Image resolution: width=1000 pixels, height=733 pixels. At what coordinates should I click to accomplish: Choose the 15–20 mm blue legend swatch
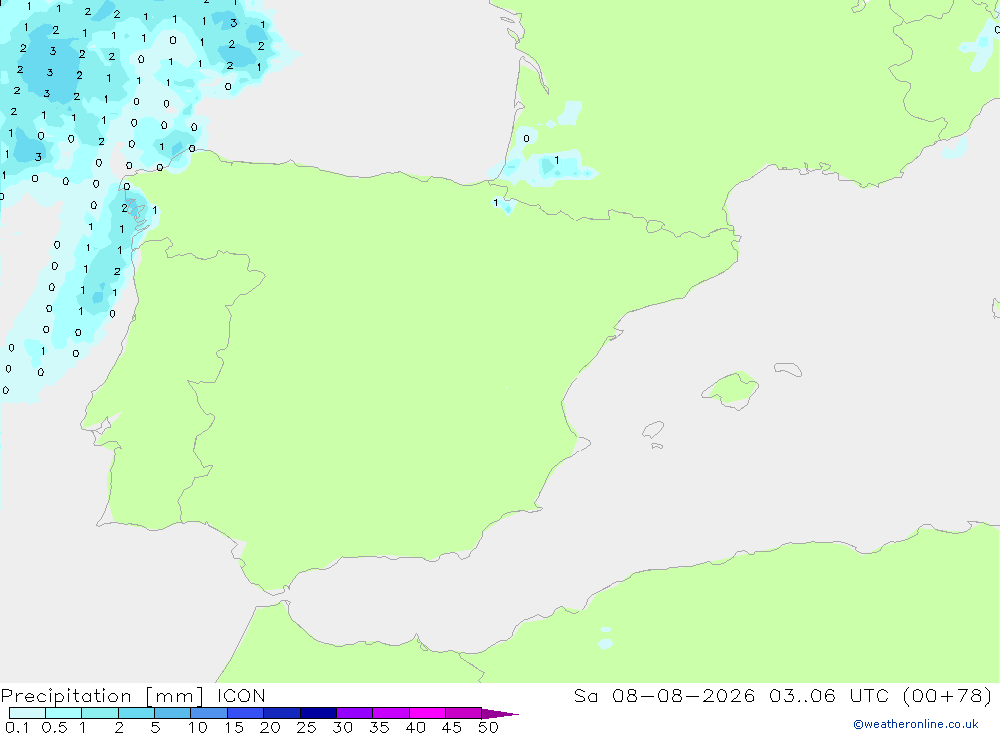coord(245,713)
